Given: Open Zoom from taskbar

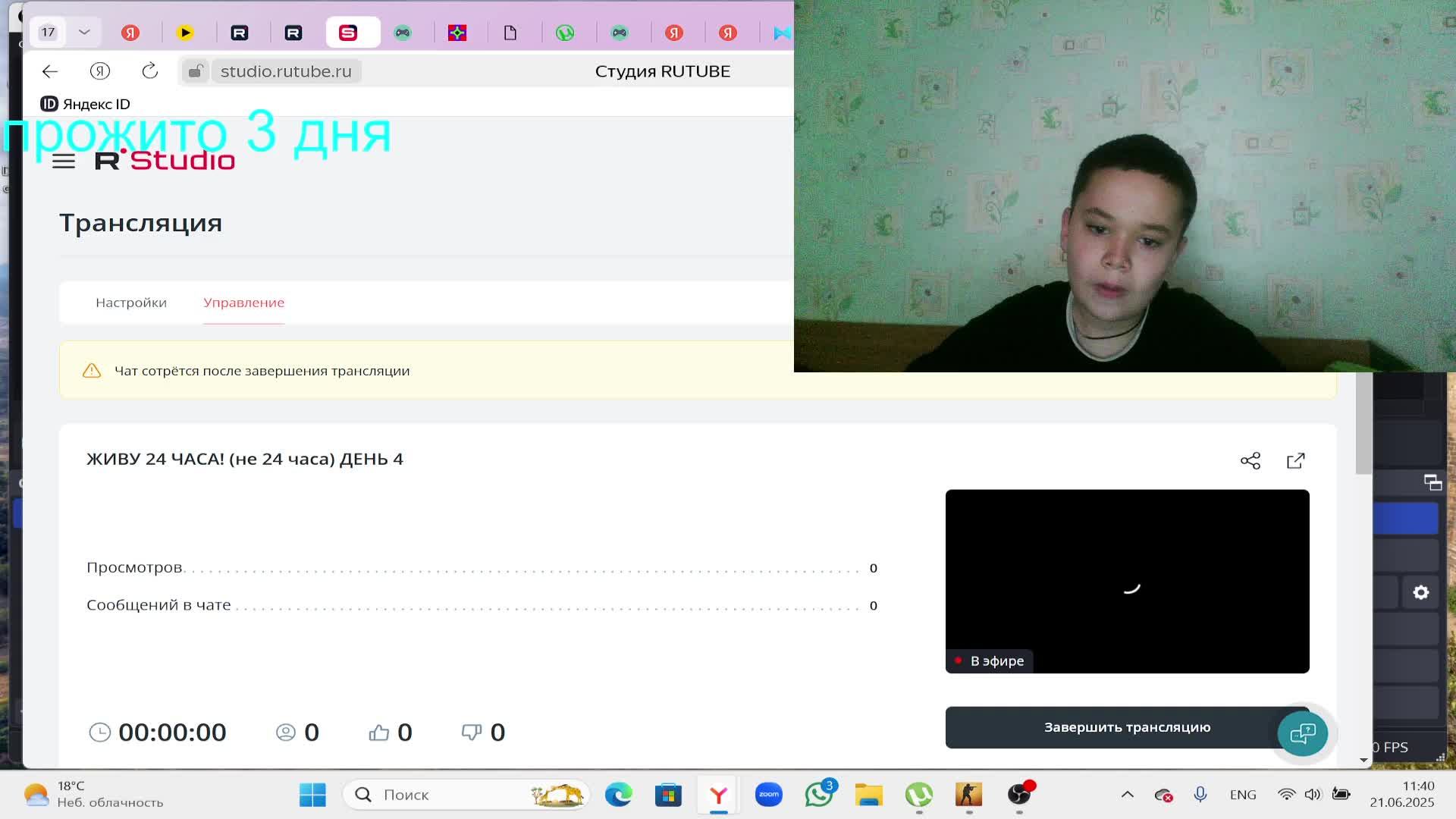Looking at the screenshot, I should tap(769, 795).
